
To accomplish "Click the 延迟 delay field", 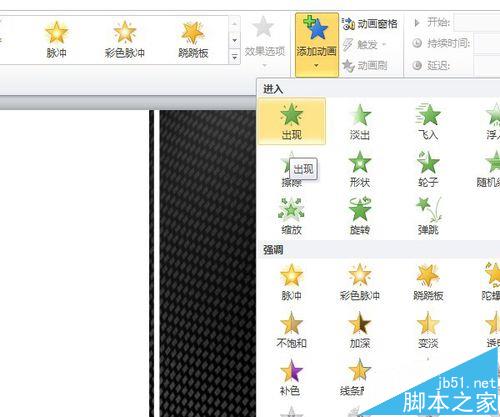I will pyautogui.click(x=487, y=65).
